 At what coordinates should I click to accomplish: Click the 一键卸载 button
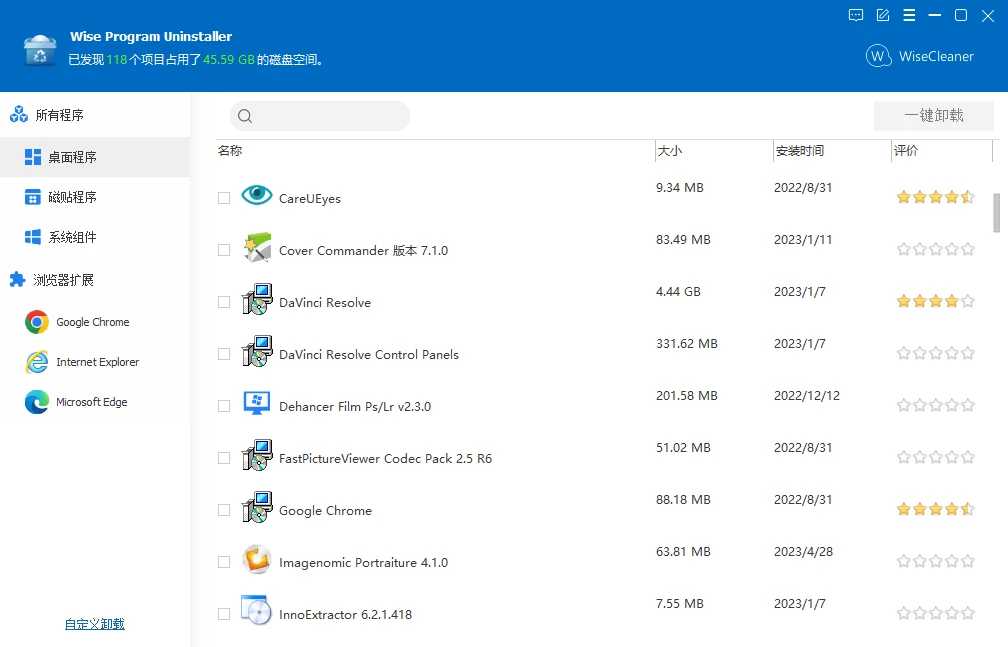(933, 115)
